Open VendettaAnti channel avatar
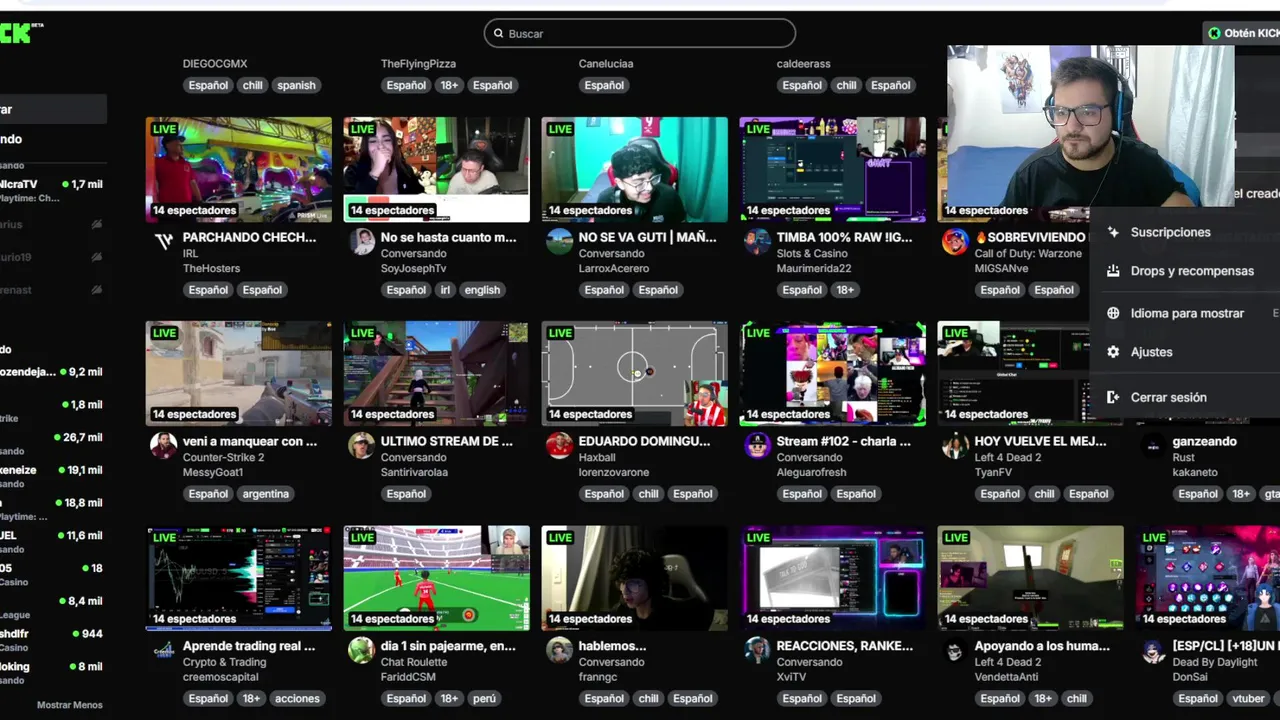This screenshot has width=1280, height=720. tap(956, 651)
